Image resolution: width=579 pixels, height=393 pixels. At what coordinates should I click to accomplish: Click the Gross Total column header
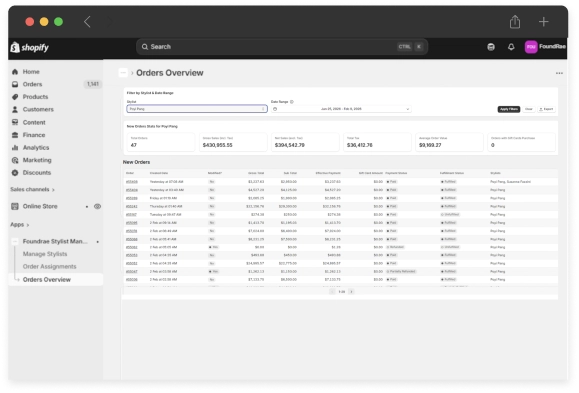point(256,173)
